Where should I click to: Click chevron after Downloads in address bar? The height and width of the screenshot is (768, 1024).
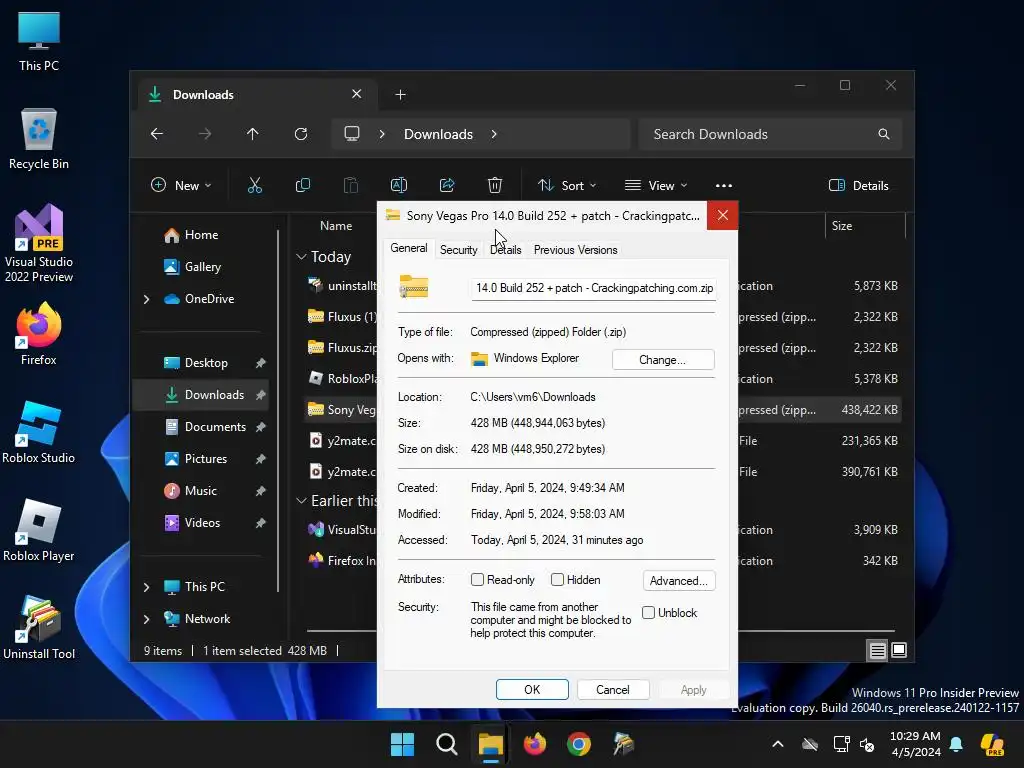pyautogui.click(x=494, y=134)
